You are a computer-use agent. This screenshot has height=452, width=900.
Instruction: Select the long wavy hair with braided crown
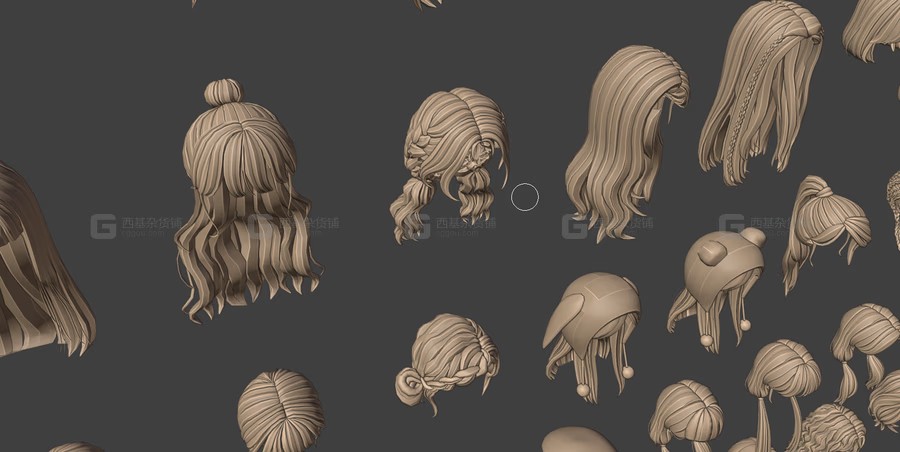pos(620,140)
